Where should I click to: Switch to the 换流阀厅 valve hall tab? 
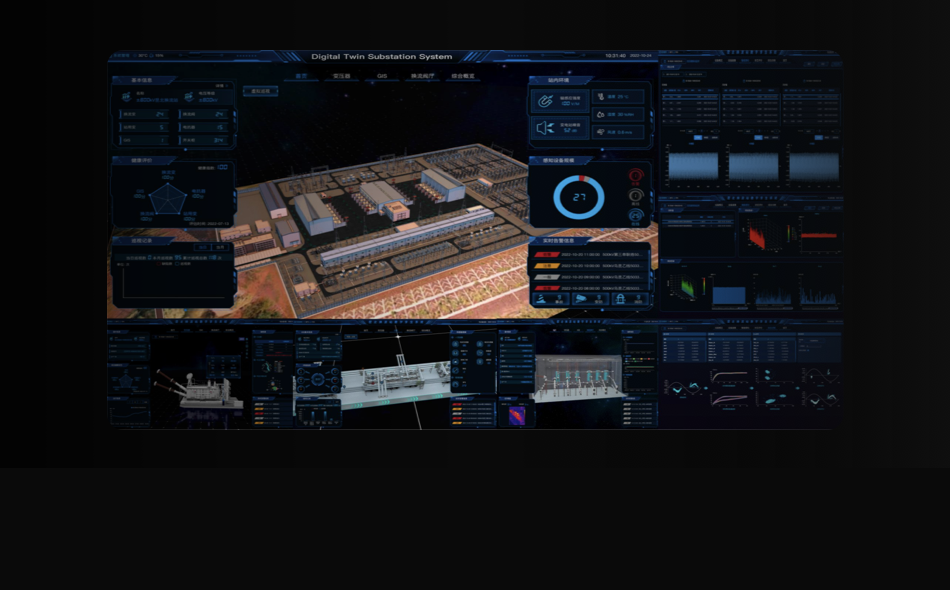coord(421,76)
